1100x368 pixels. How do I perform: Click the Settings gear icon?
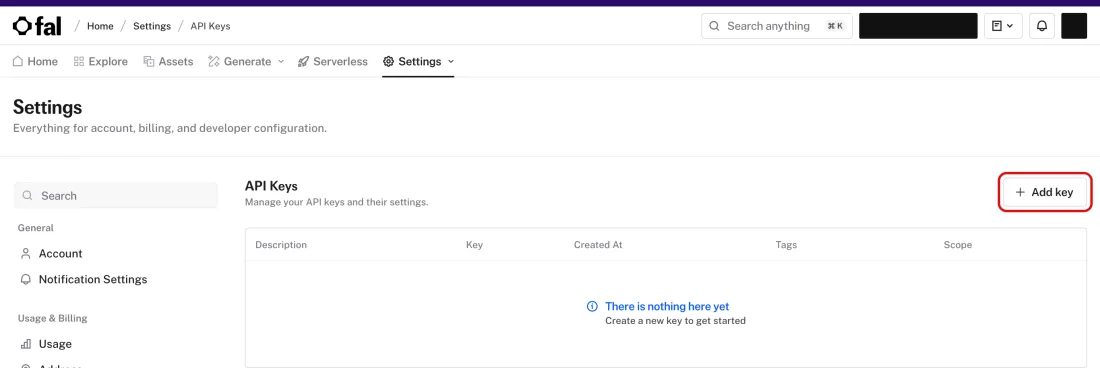(388, 62)
